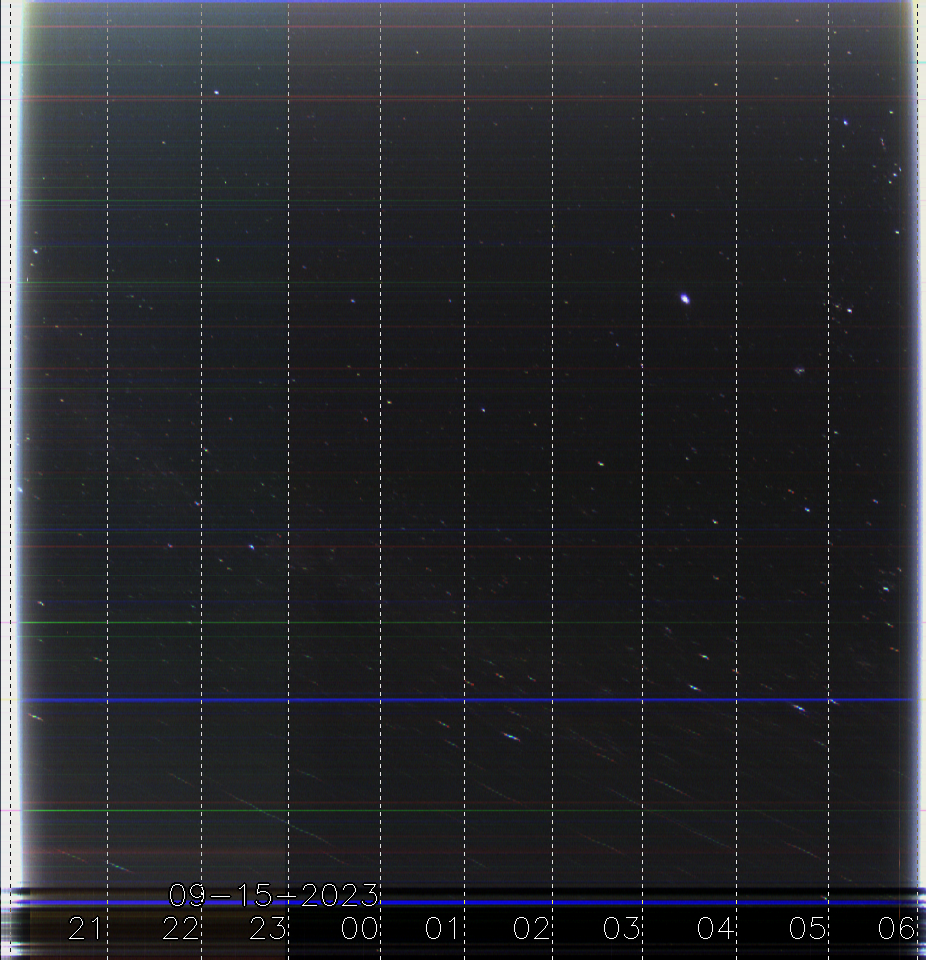Click the 09-15-2023 date label
The height and width of the screenshot is (960, 926).
[273, 895]
